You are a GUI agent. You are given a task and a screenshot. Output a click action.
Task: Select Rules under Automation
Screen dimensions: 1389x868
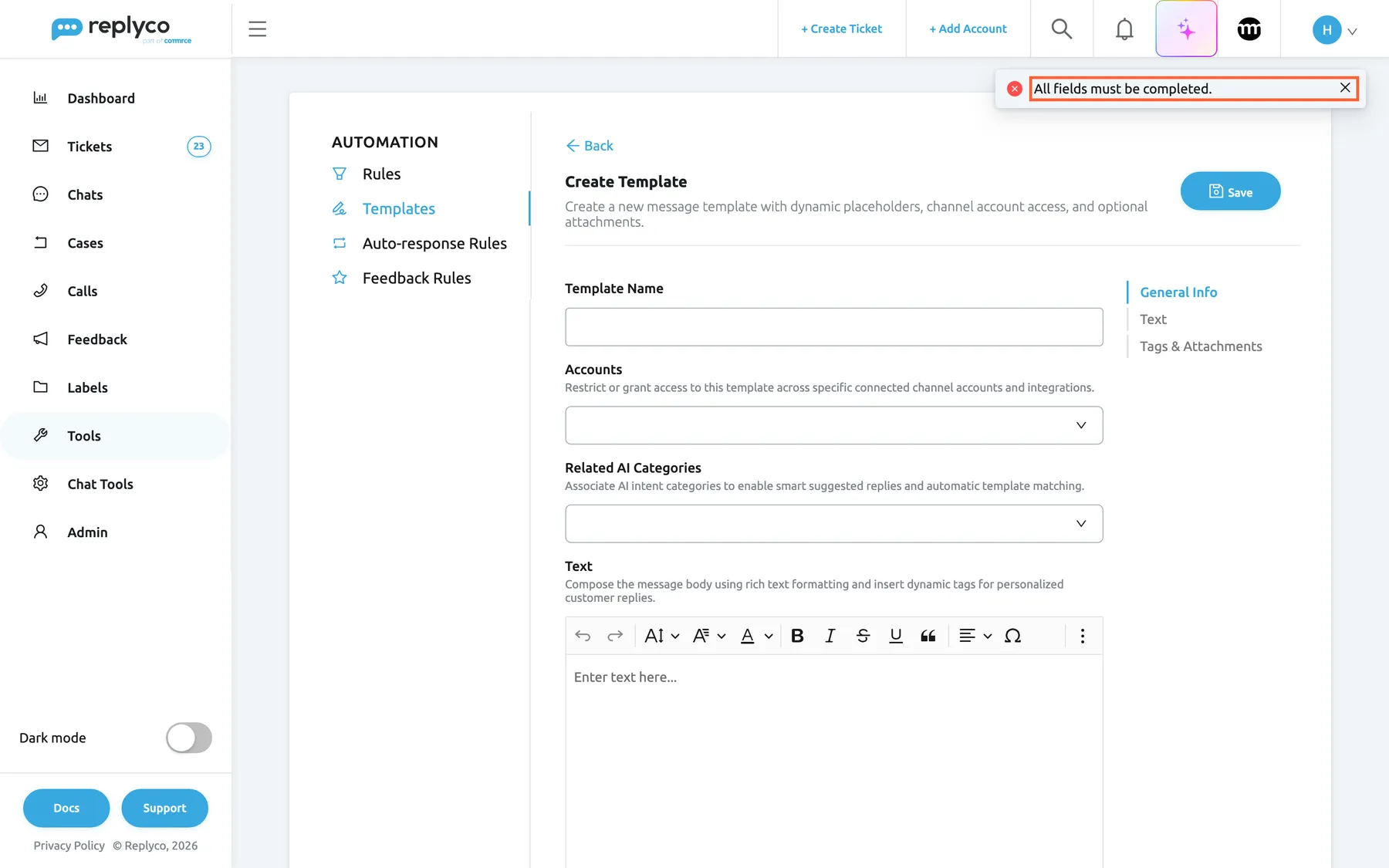pyautogui.click(x=381, y=174)
